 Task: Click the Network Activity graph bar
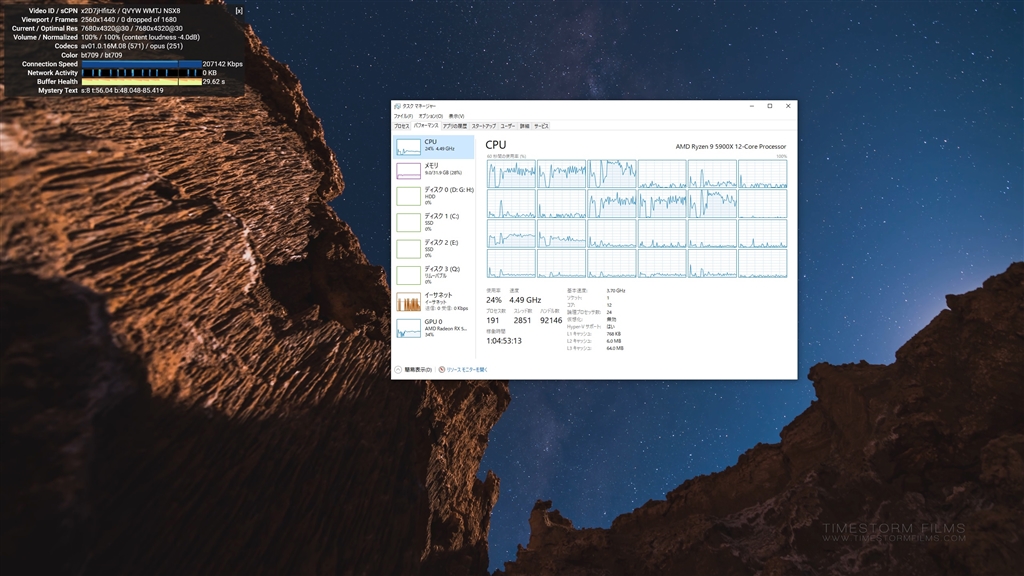(141, 73)
